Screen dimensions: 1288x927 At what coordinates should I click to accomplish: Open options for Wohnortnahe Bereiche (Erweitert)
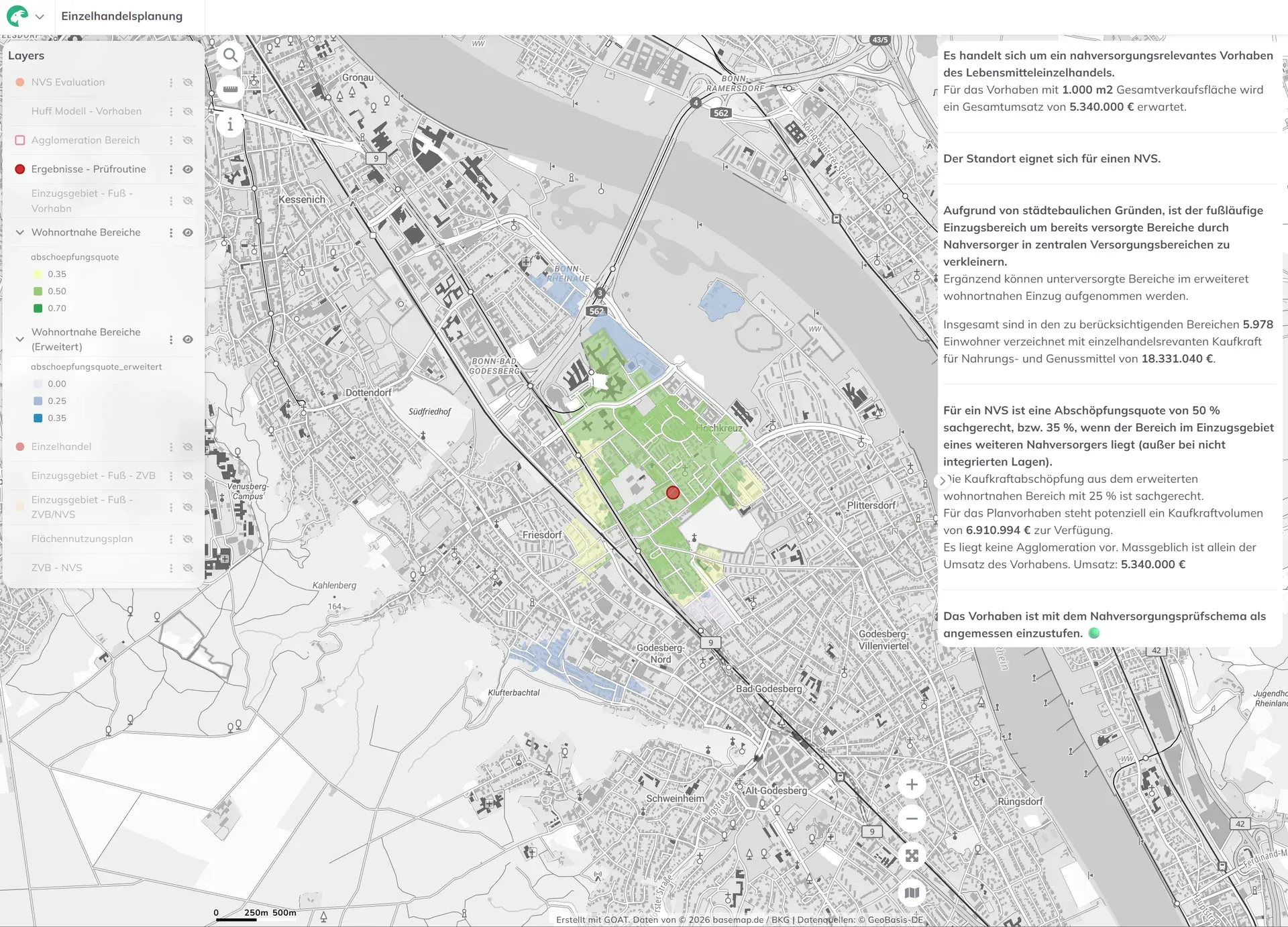(171, 339)
